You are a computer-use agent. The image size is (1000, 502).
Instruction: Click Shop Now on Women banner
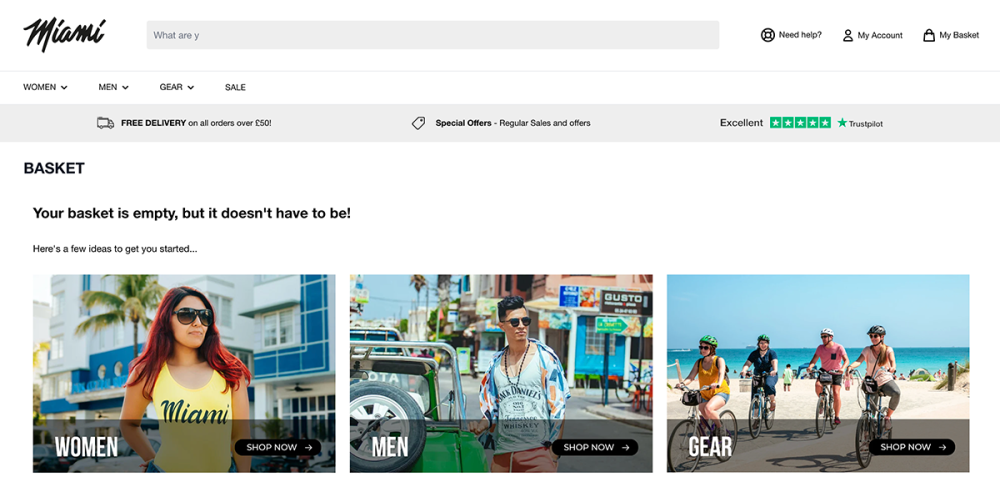click(x=278, y=447)
